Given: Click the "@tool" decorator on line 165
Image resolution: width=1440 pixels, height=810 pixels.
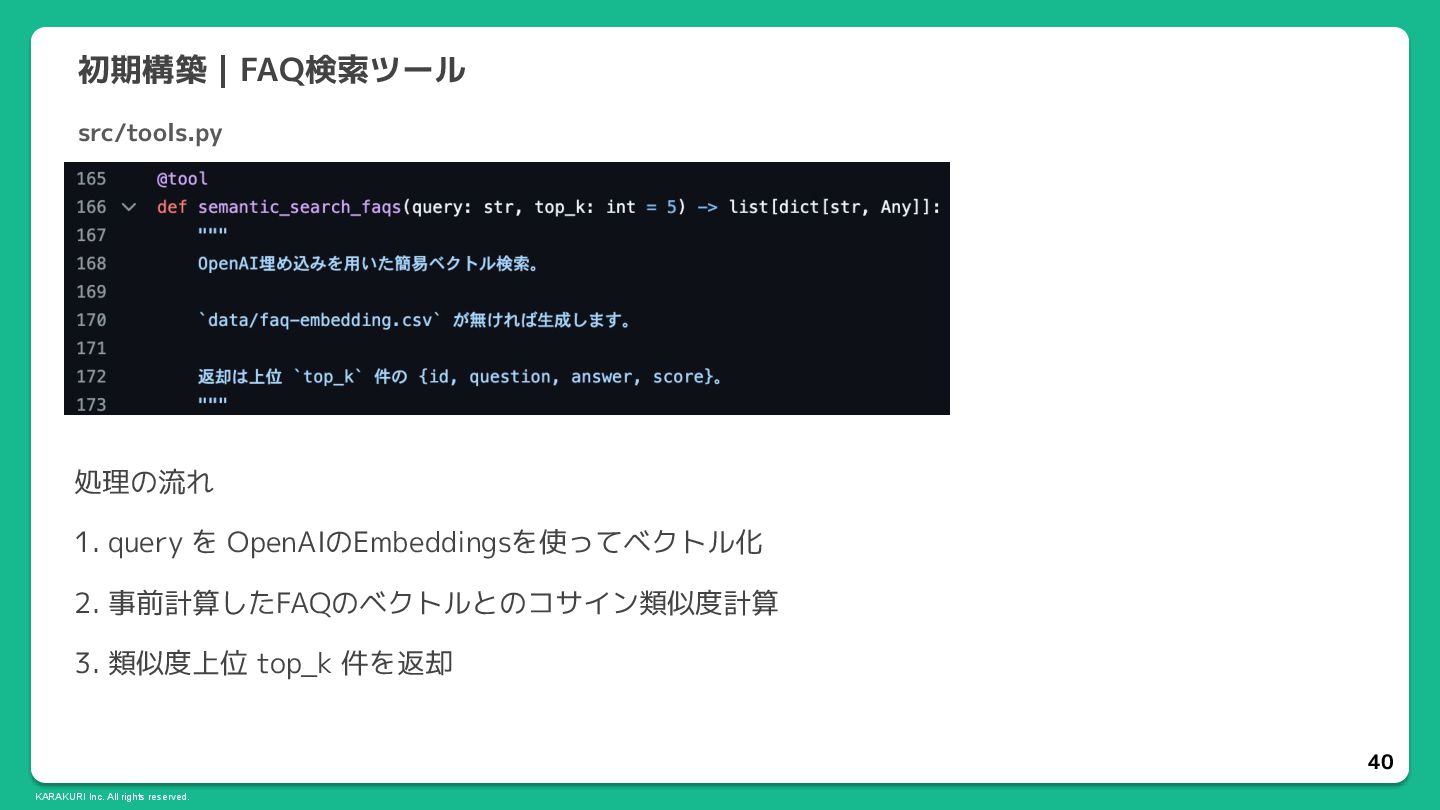Looking at the screenshot, I should (182, 179).
